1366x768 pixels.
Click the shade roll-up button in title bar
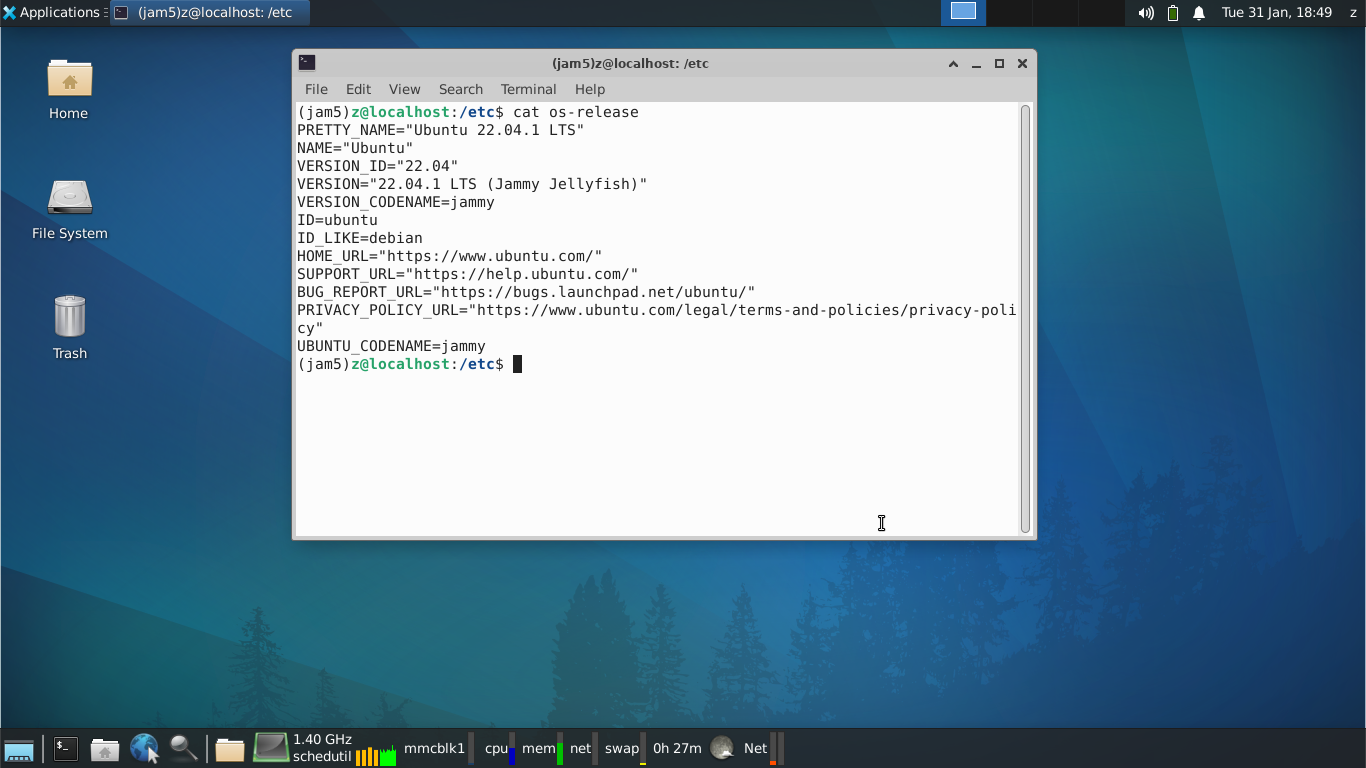pyautogui.click(x=953, y=63)
